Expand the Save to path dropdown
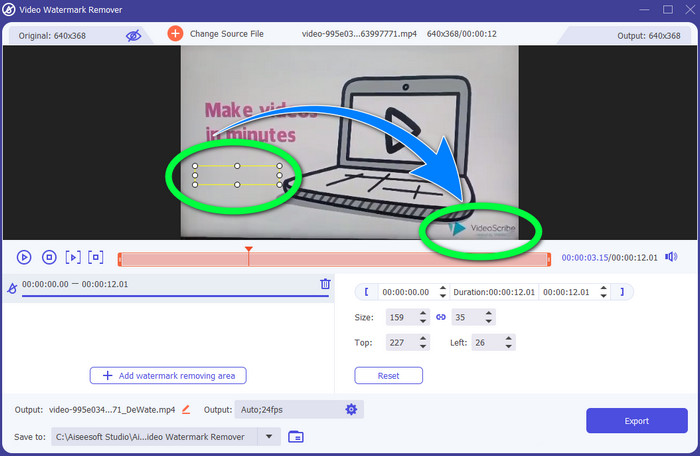700x456 pixels. (268, 436)
